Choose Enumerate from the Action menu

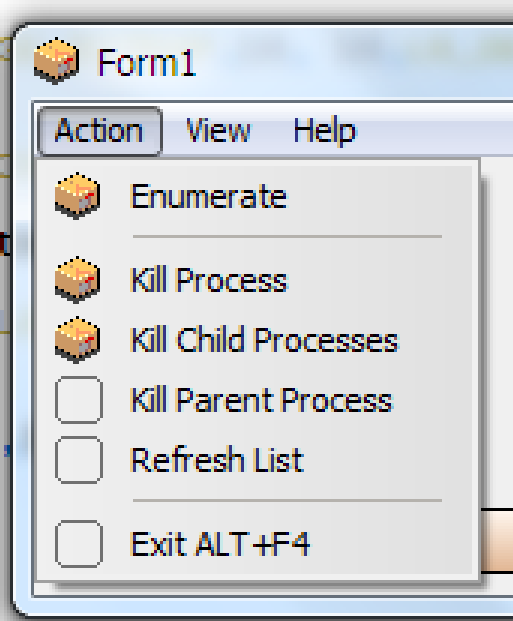pos(255,196)
